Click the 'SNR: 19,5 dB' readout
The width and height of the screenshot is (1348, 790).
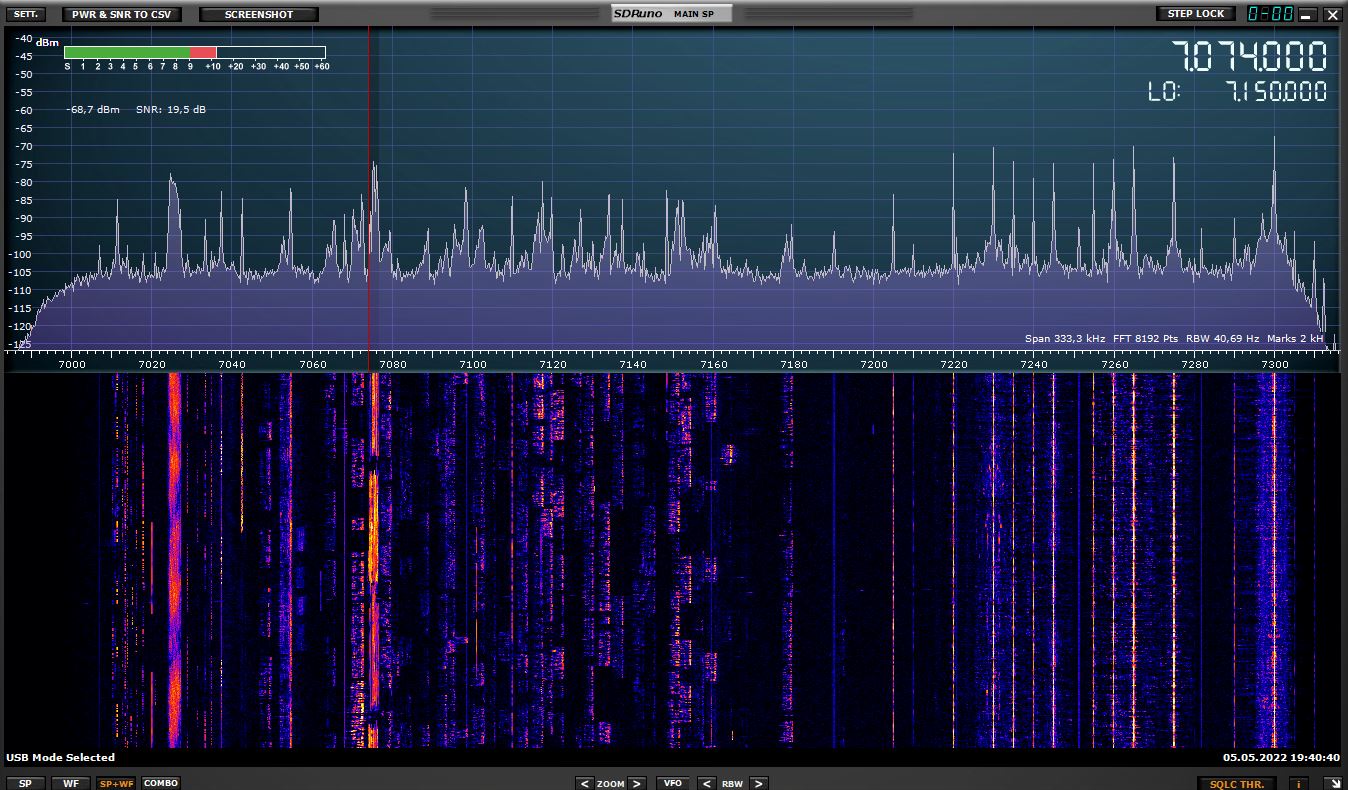171,109
